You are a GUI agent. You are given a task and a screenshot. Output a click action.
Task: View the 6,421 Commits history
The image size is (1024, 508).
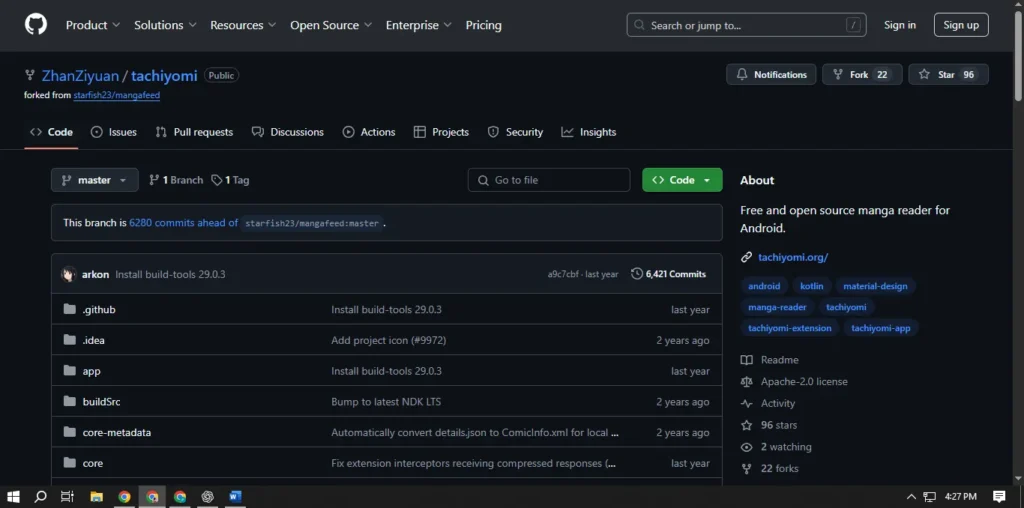click(668, 274)
